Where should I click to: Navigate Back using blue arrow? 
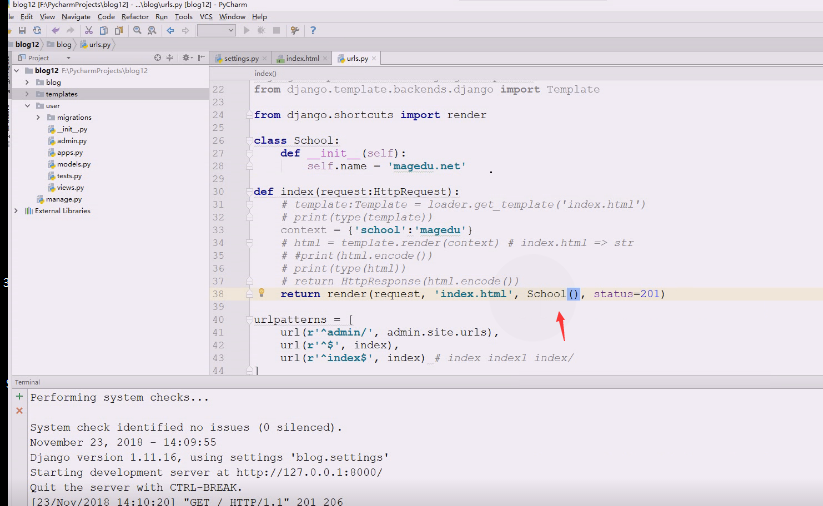(171, 30)
